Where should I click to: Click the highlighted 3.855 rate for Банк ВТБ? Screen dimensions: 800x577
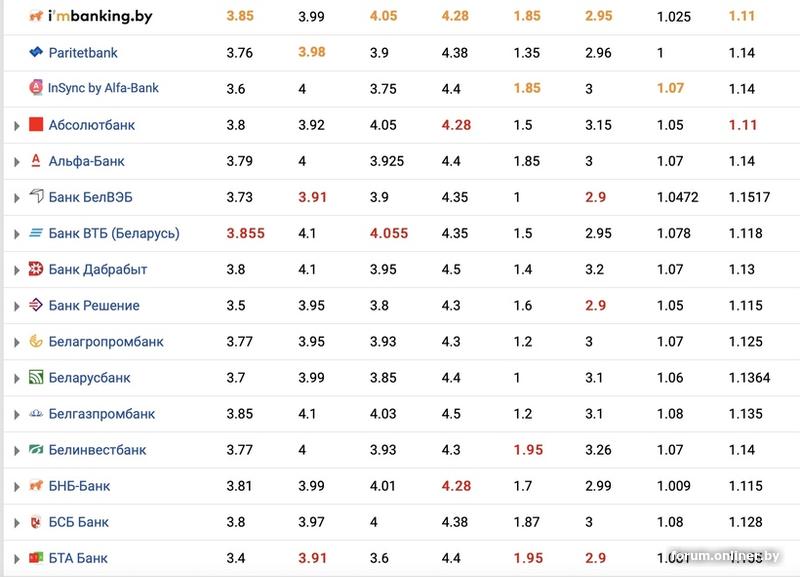[245, 233]
